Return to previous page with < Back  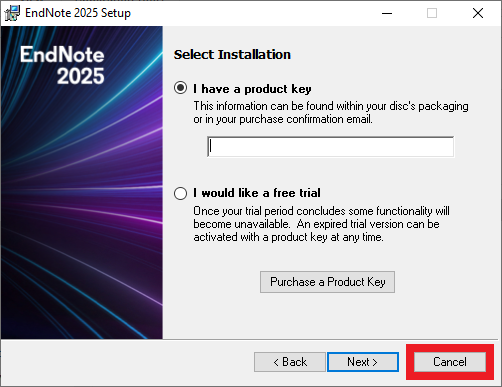tap(290, 362)
